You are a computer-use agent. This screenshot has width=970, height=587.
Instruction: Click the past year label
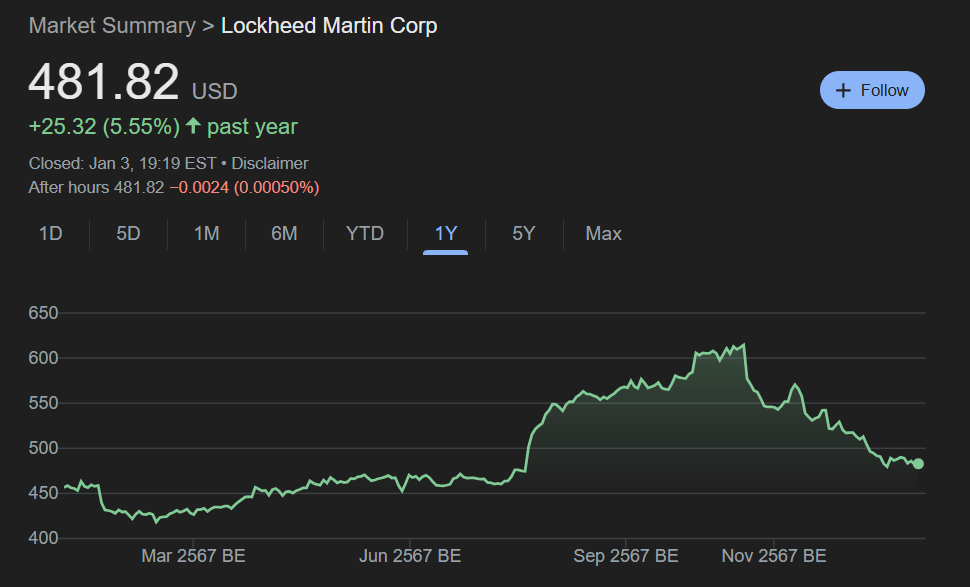coord(252,127)
